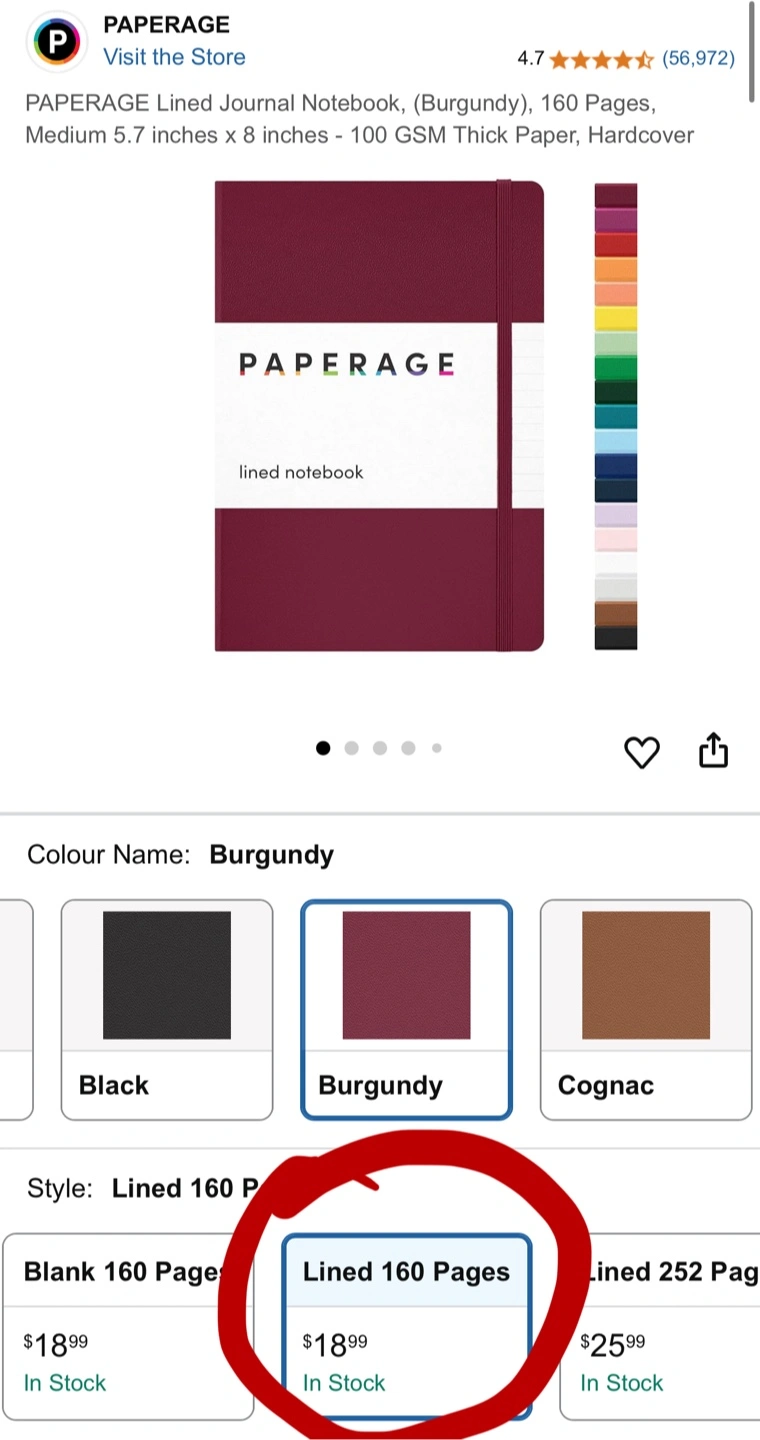Go to second image carousel dot

[x=351, y=748]
